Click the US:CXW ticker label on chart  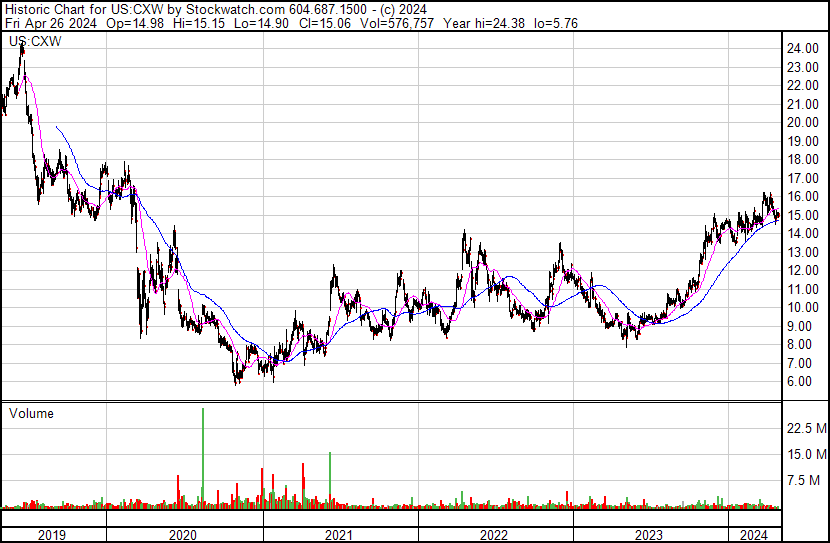(x=31, y=41)
